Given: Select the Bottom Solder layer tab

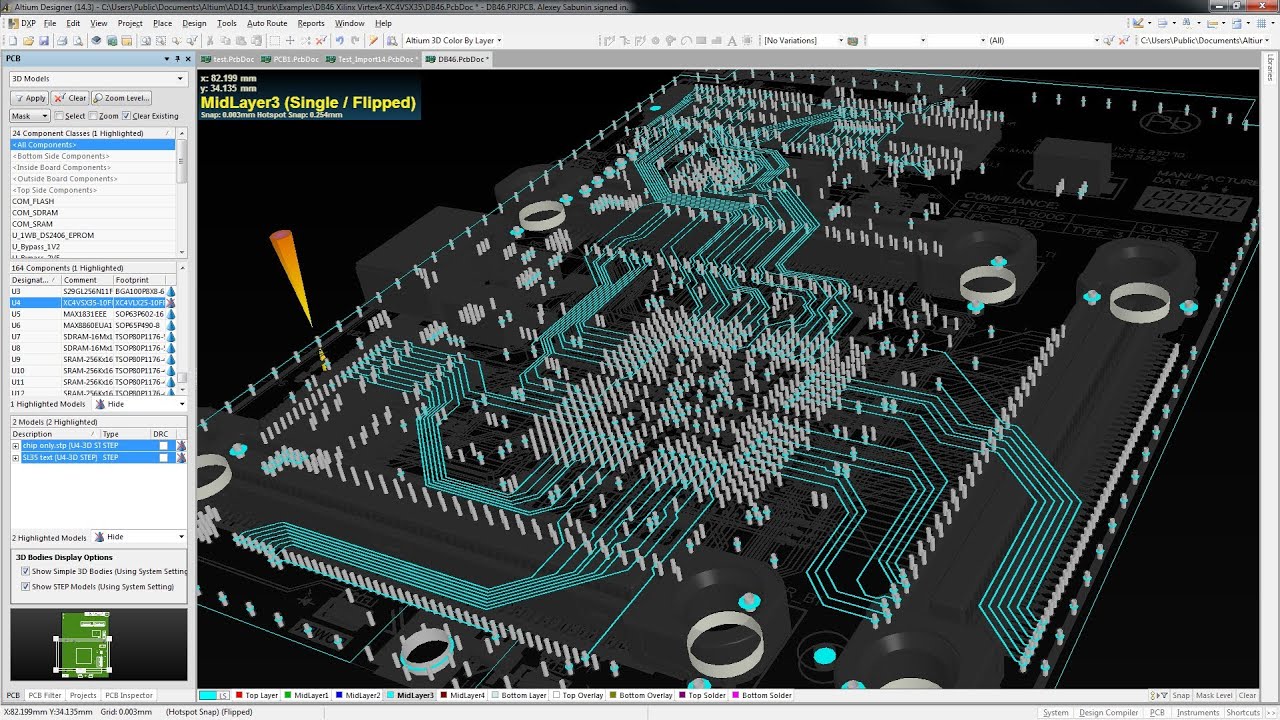Looking at the screenshot, I should [762, 695].
